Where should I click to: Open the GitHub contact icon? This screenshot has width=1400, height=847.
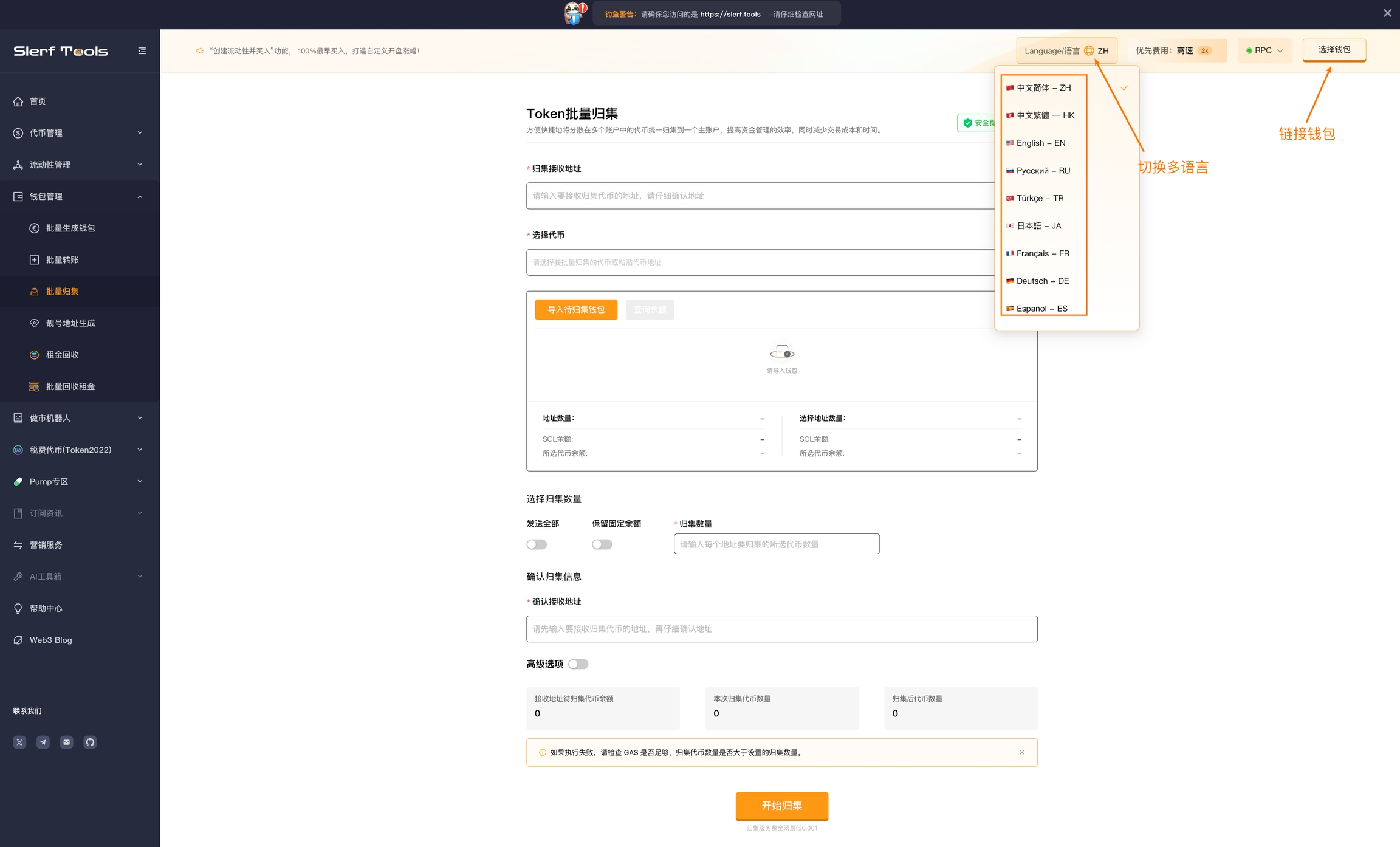90,742
